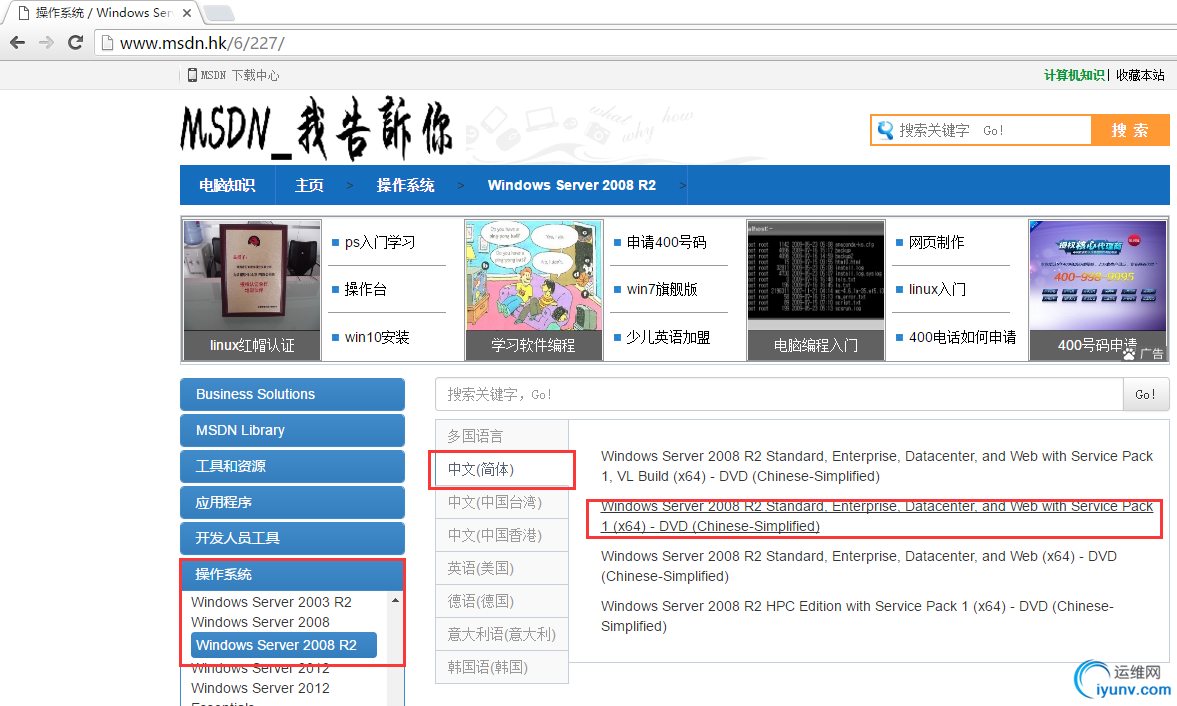
Task: Expand 应用程序 category
Action: [293, 502]
